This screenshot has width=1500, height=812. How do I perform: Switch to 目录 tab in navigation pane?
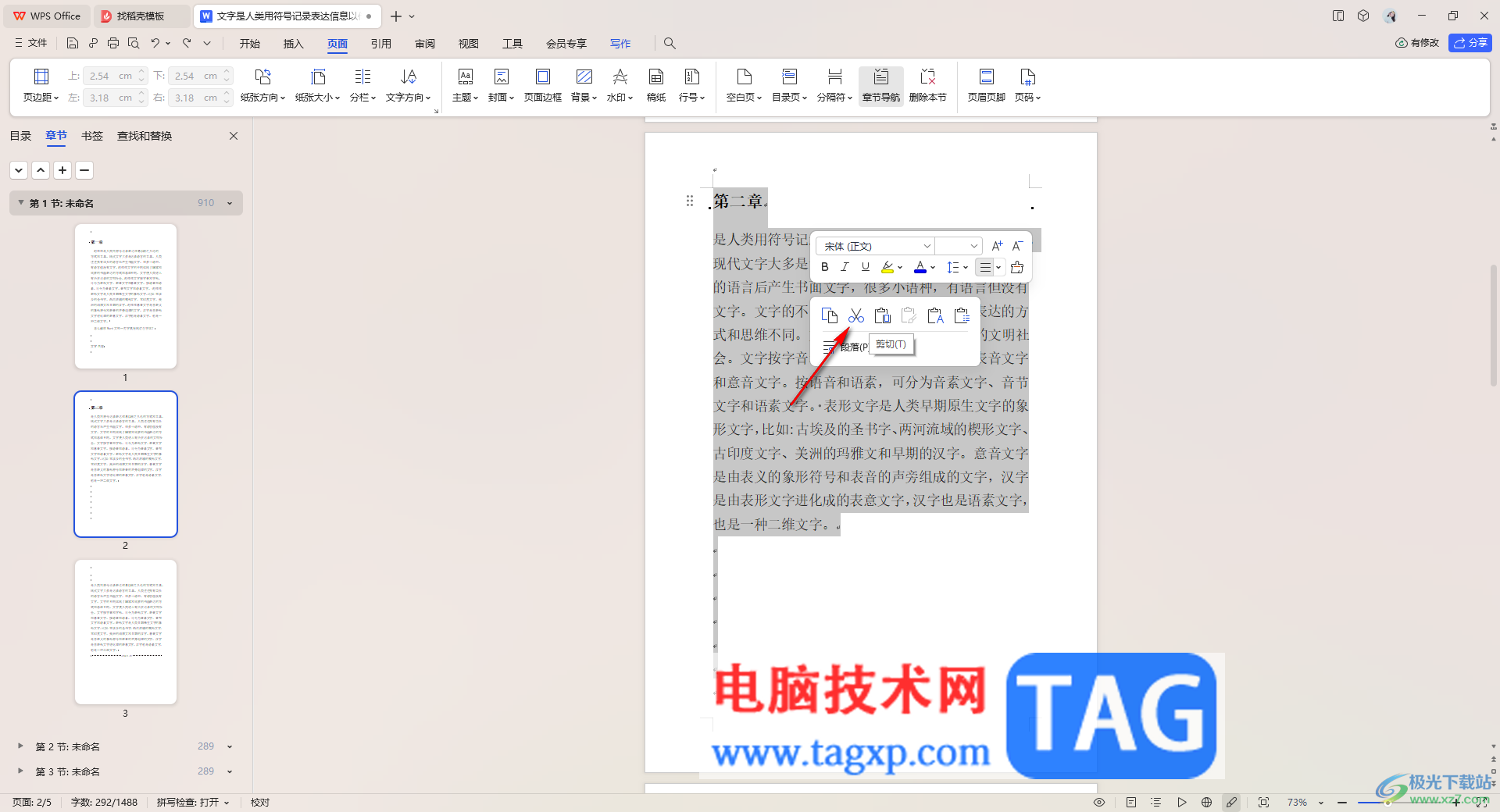[x=20, y=136]
